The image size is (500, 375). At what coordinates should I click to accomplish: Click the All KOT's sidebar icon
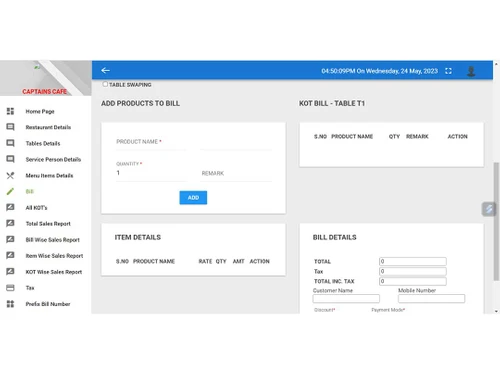pyautogui.click(x=10, y=207)
